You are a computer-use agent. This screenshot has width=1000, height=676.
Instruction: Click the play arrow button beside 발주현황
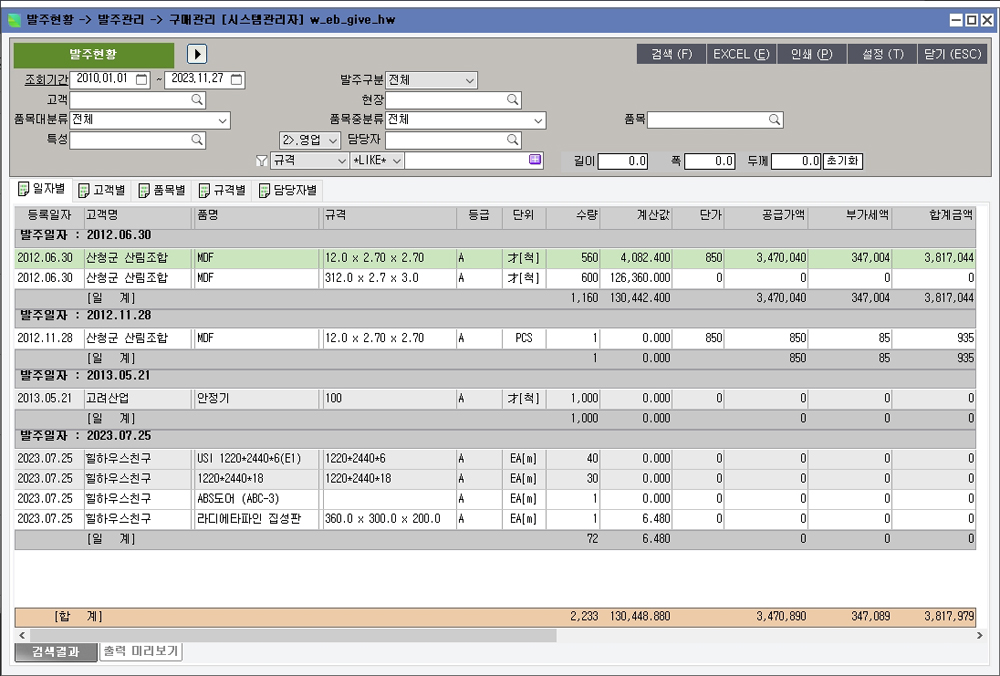[x=197, y=54]
